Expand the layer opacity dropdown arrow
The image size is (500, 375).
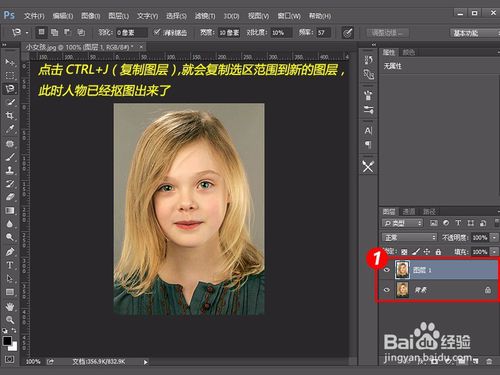point(494,237)
